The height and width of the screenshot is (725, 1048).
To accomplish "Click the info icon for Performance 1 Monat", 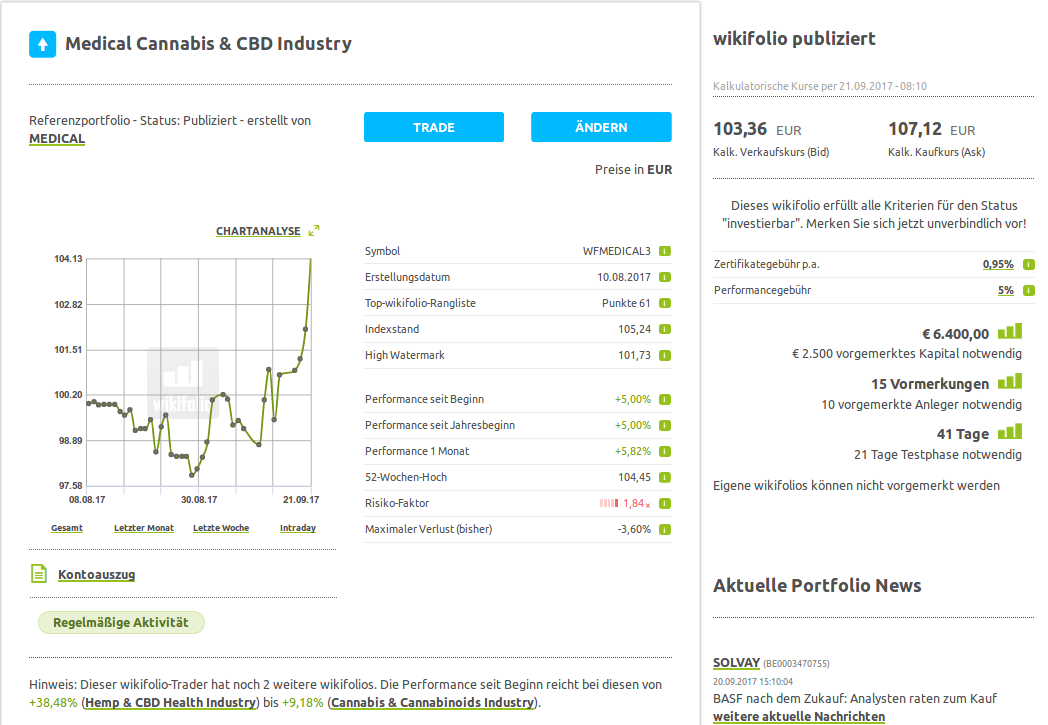I will pos(664,452).
